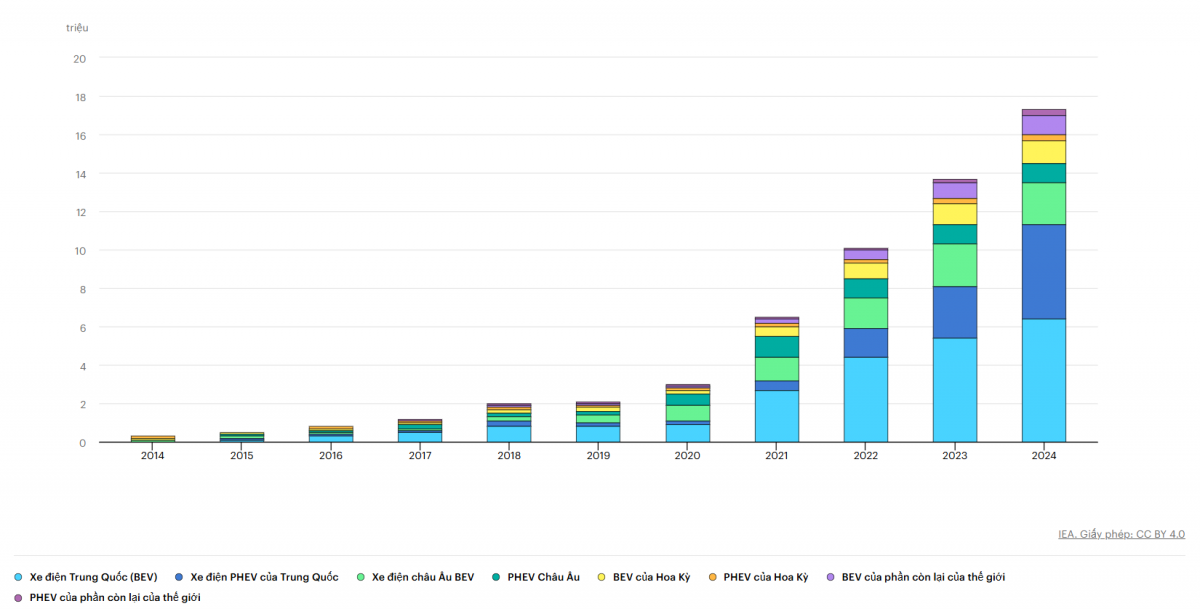The image size is (1200, 609).
Task: Click the 2020 stacked bar
Action: coord(688,414)
